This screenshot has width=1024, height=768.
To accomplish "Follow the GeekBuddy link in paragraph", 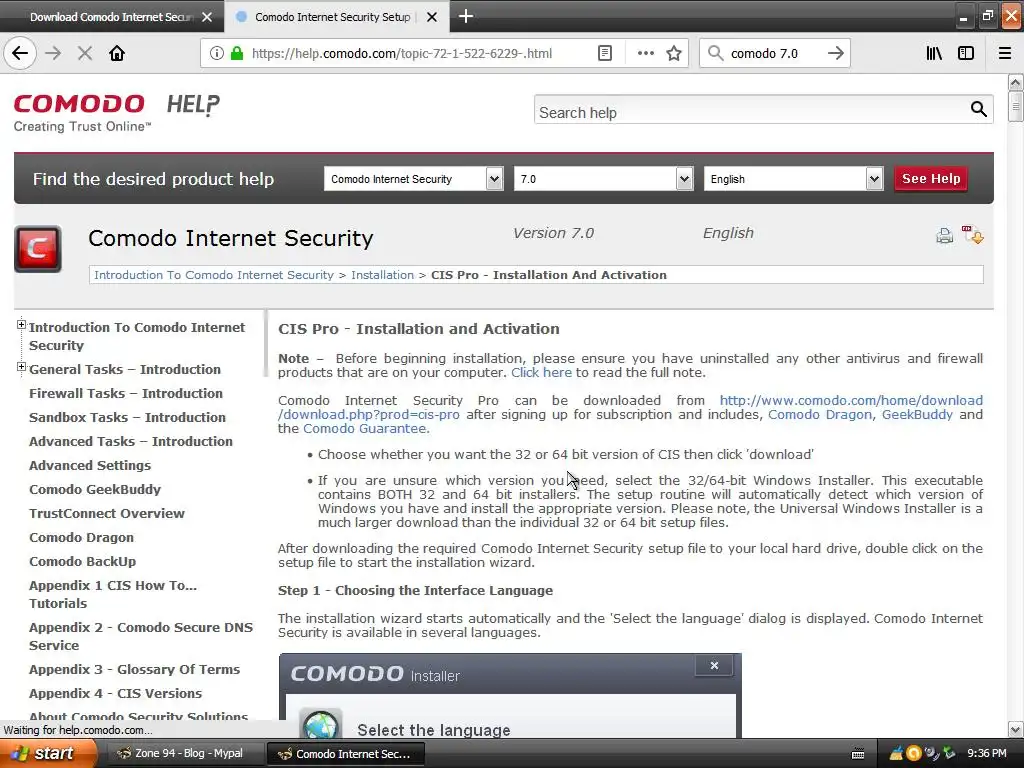I will [917, 415].
